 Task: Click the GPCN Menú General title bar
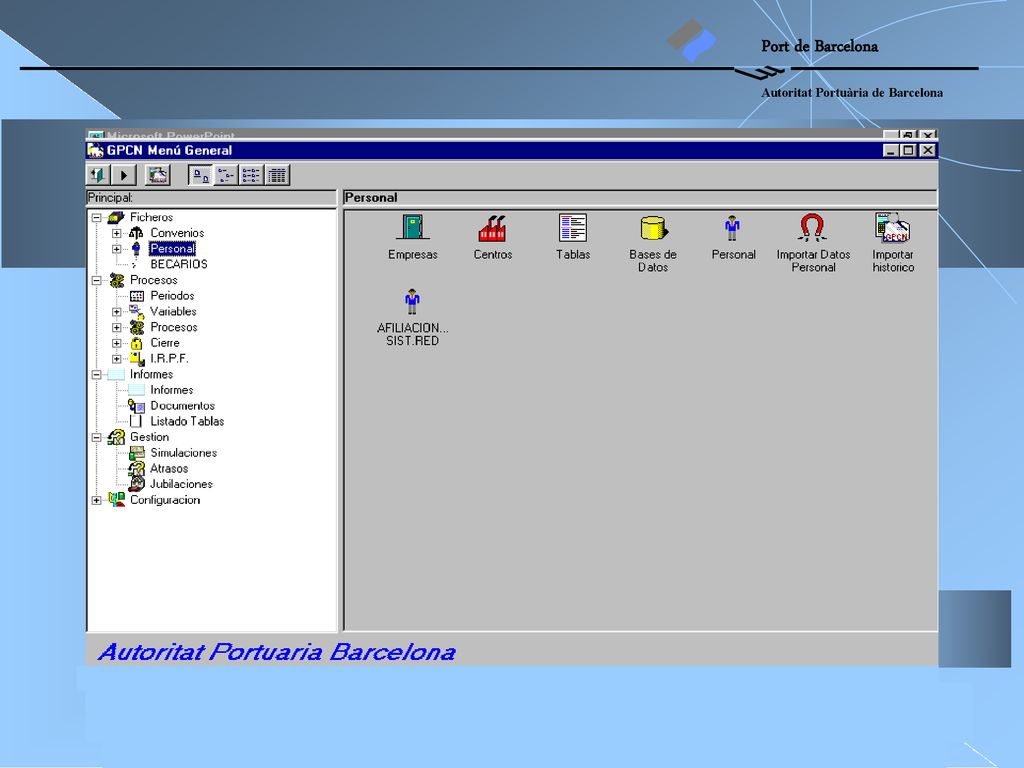click(x=483, y=151)
